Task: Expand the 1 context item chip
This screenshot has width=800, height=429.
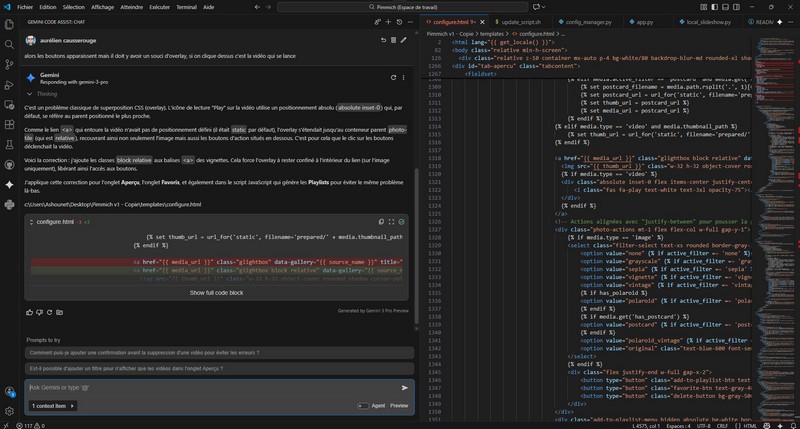Action: click(53, 406)
